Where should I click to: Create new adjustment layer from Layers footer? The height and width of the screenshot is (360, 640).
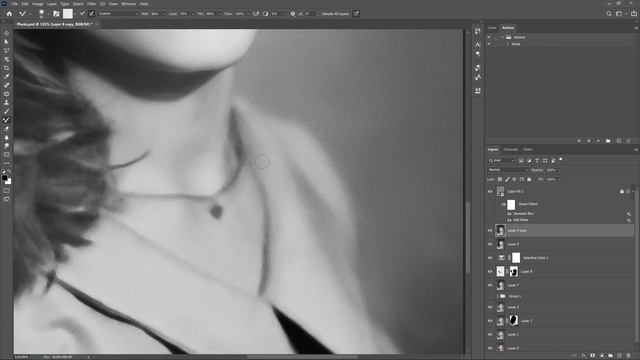pos(602,356)
